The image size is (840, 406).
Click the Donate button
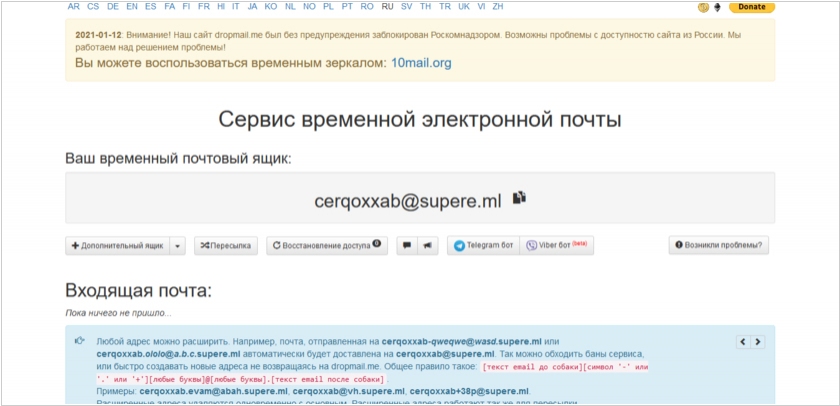point(751,6)
